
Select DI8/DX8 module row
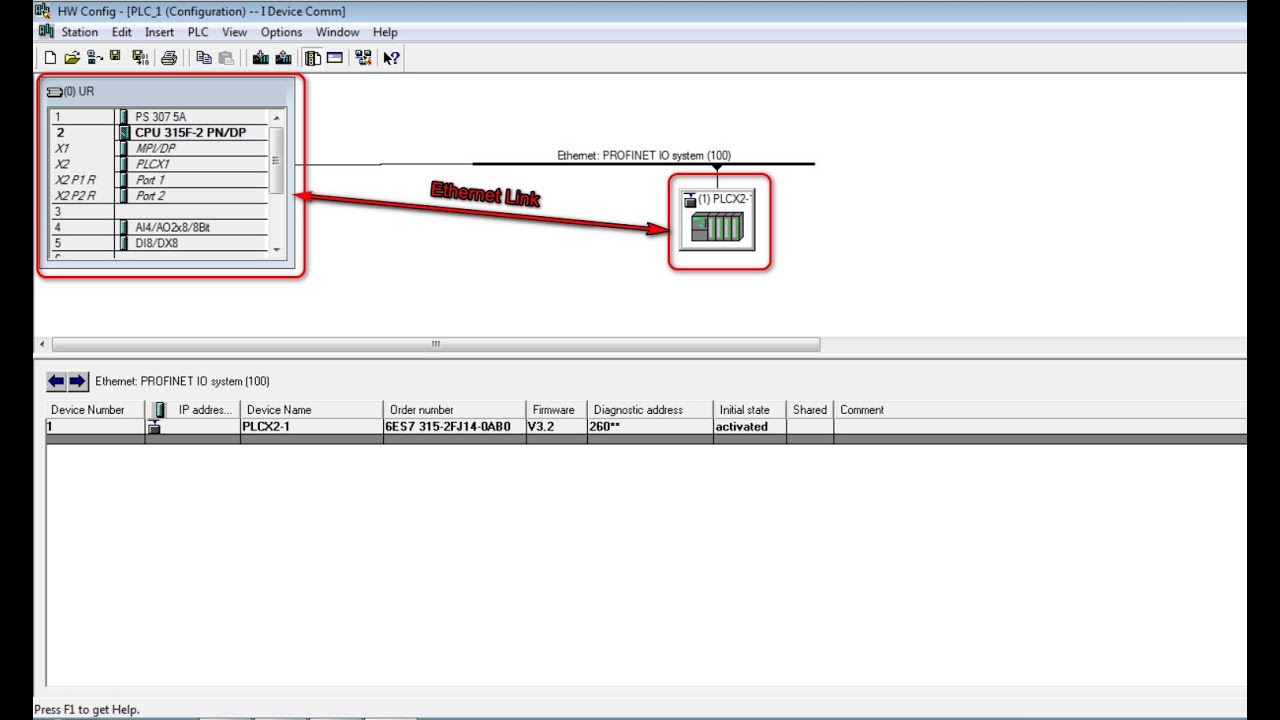(x=159, y=243)
